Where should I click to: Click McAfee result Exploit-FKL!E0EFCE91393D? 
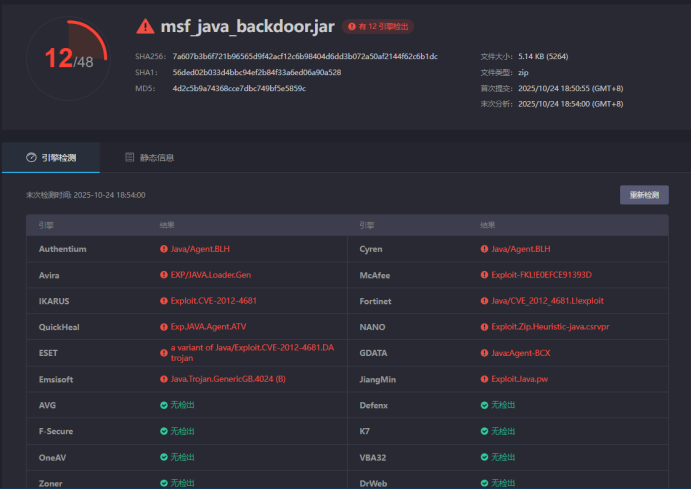(x=541, y=275)
